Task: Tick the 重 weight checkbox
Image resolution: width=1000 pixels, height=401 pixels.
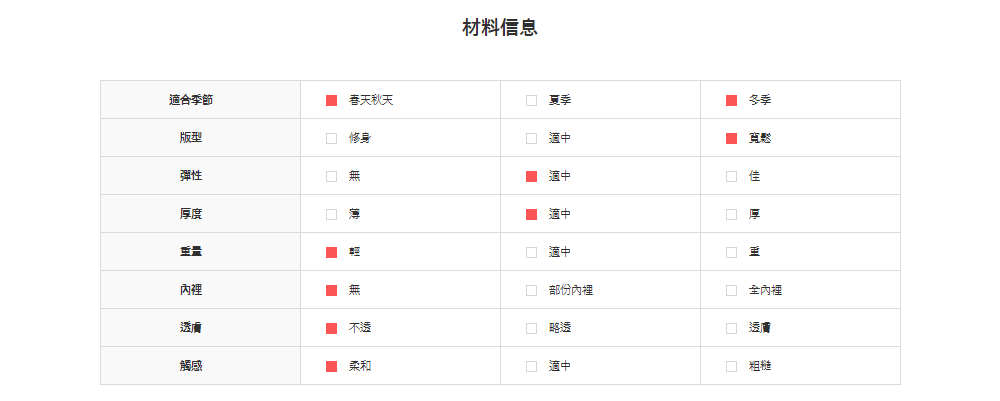Action: point(731,252)
